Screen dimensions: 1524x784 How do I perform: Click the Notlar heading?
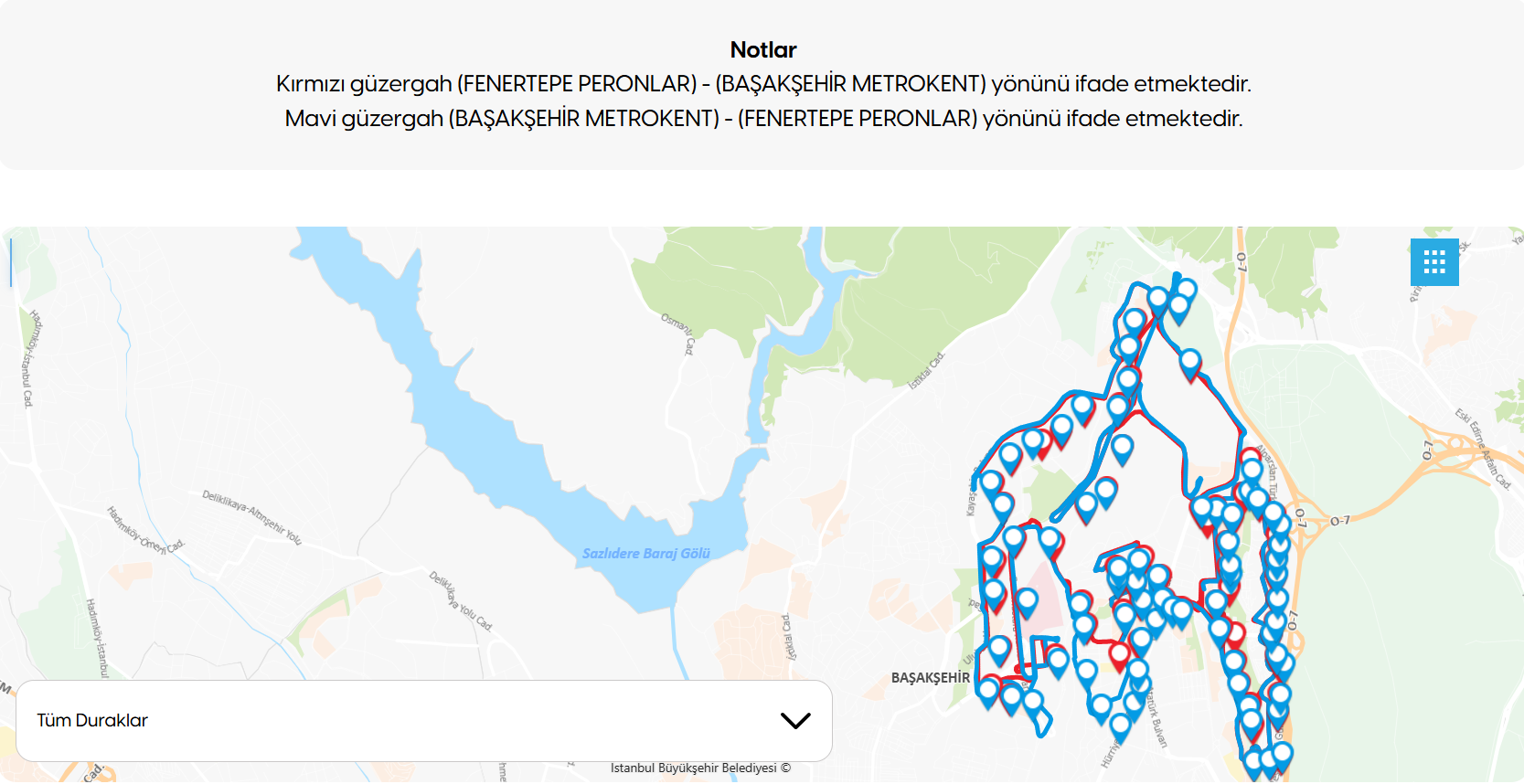coord(762,50)
